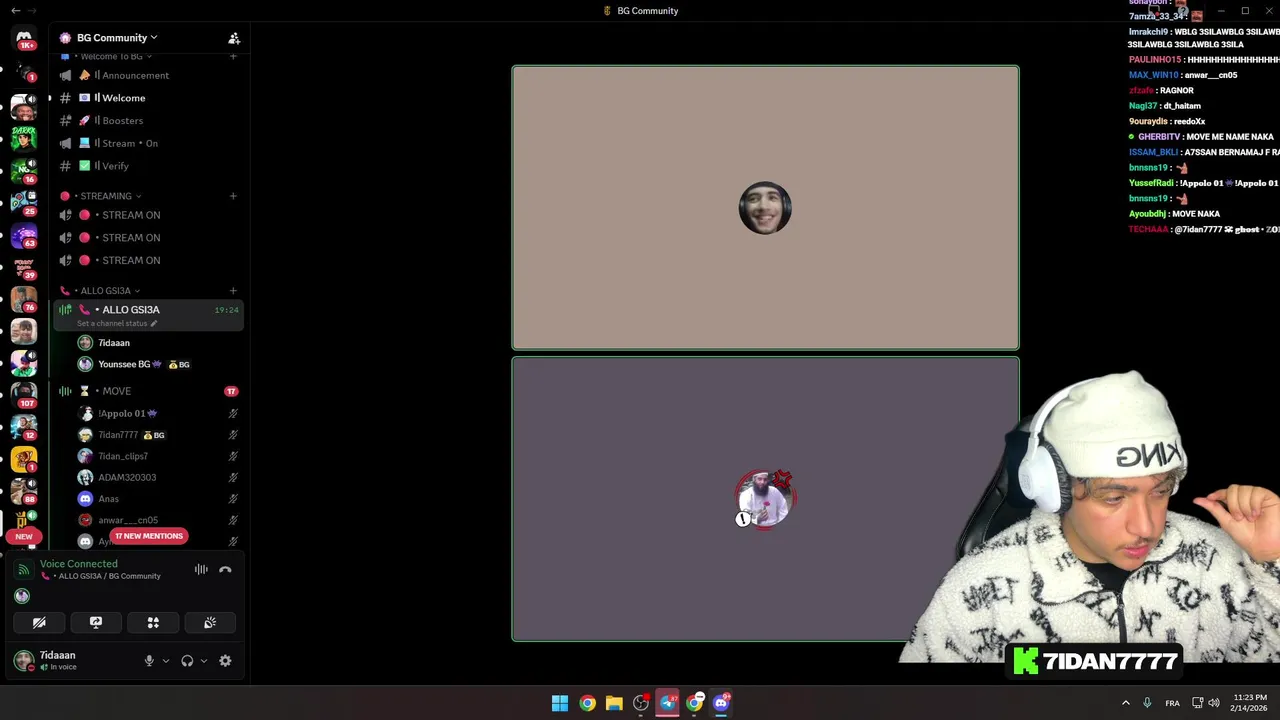Image resolution: width=1280 pixels, height=720 pixels.
Task: Show hidden system tray icons
Action: click(1125, 703)
